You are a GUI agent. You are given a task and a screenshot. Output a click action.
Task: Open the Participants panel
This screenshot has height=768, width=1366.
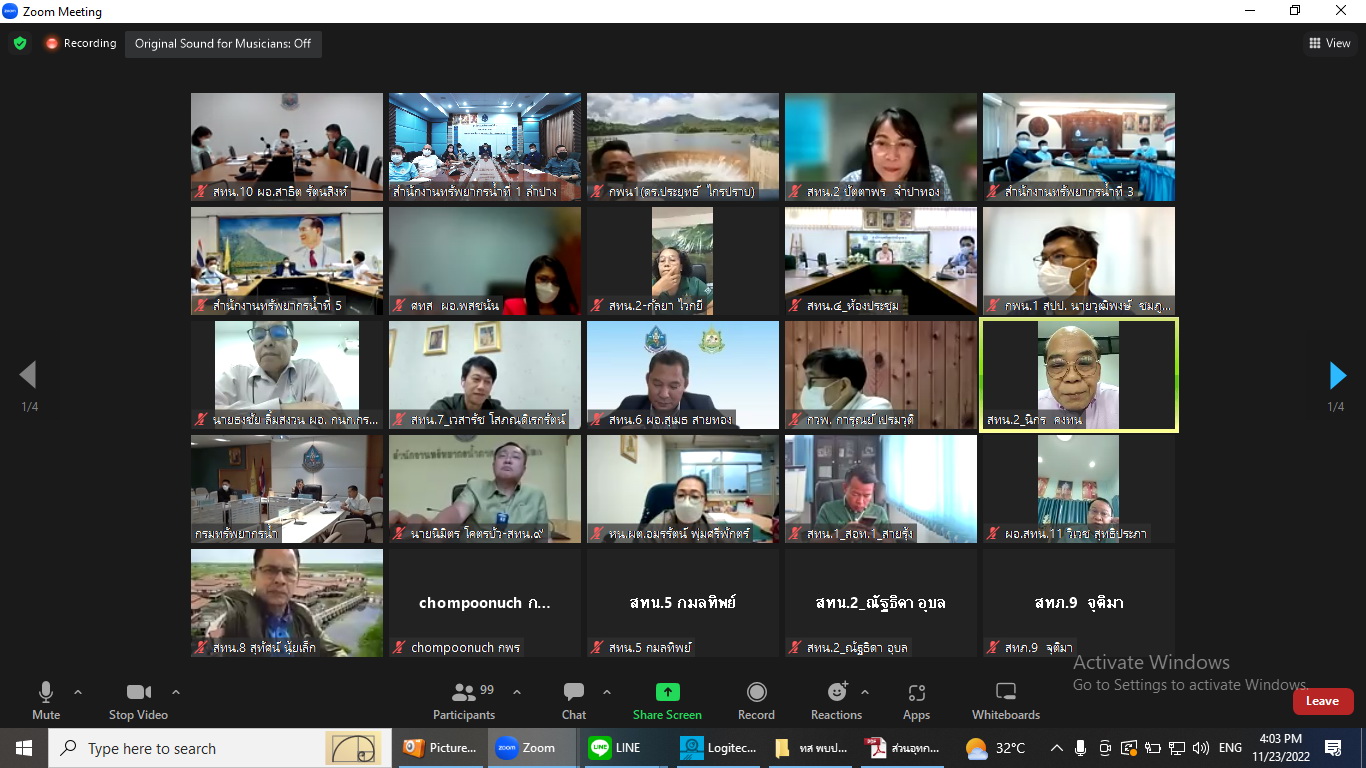(464, 700)
